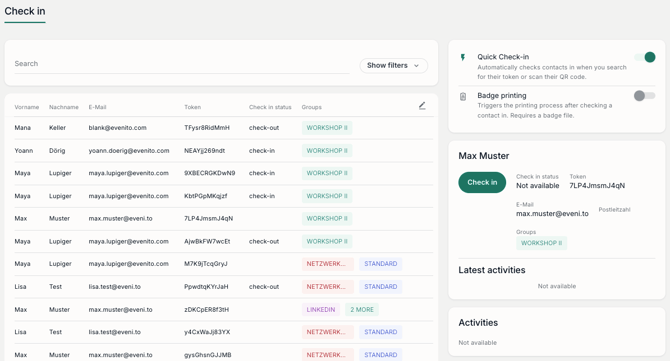Click the pencil edit columns icon
This screenshot has width=670, height=361.
tap(422, 106)
